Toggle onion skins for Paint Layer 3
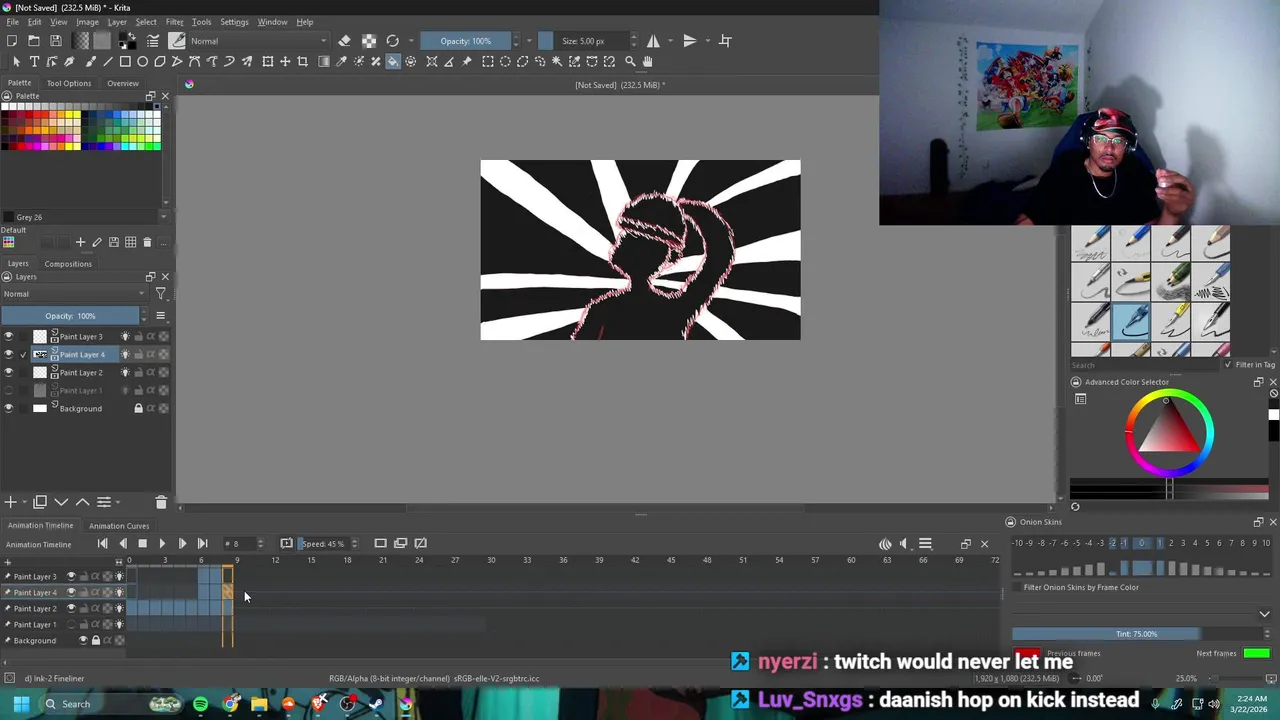Viewport: 1280px width, 720px height. point(125,337)
